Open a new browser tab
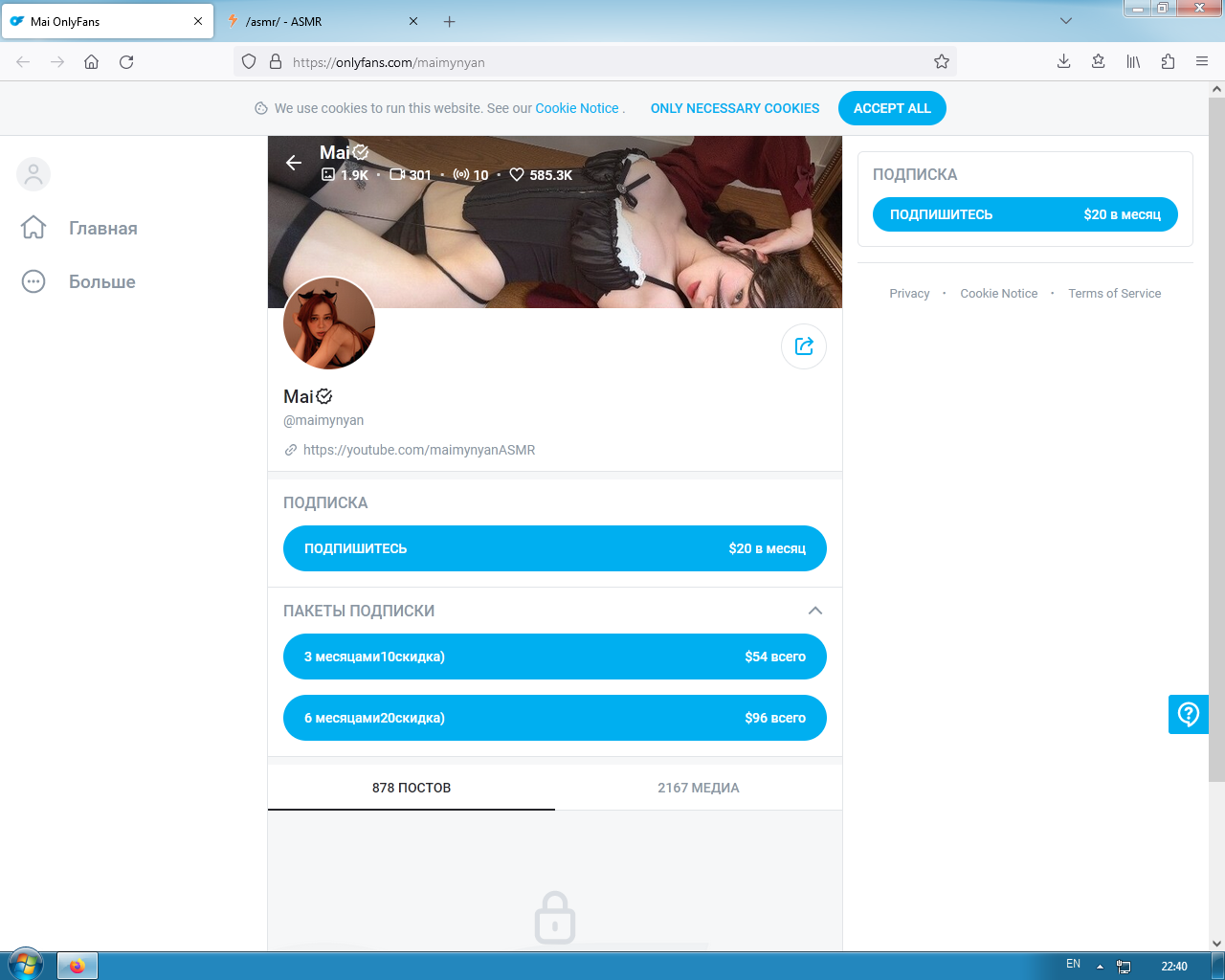 [450, 21]
